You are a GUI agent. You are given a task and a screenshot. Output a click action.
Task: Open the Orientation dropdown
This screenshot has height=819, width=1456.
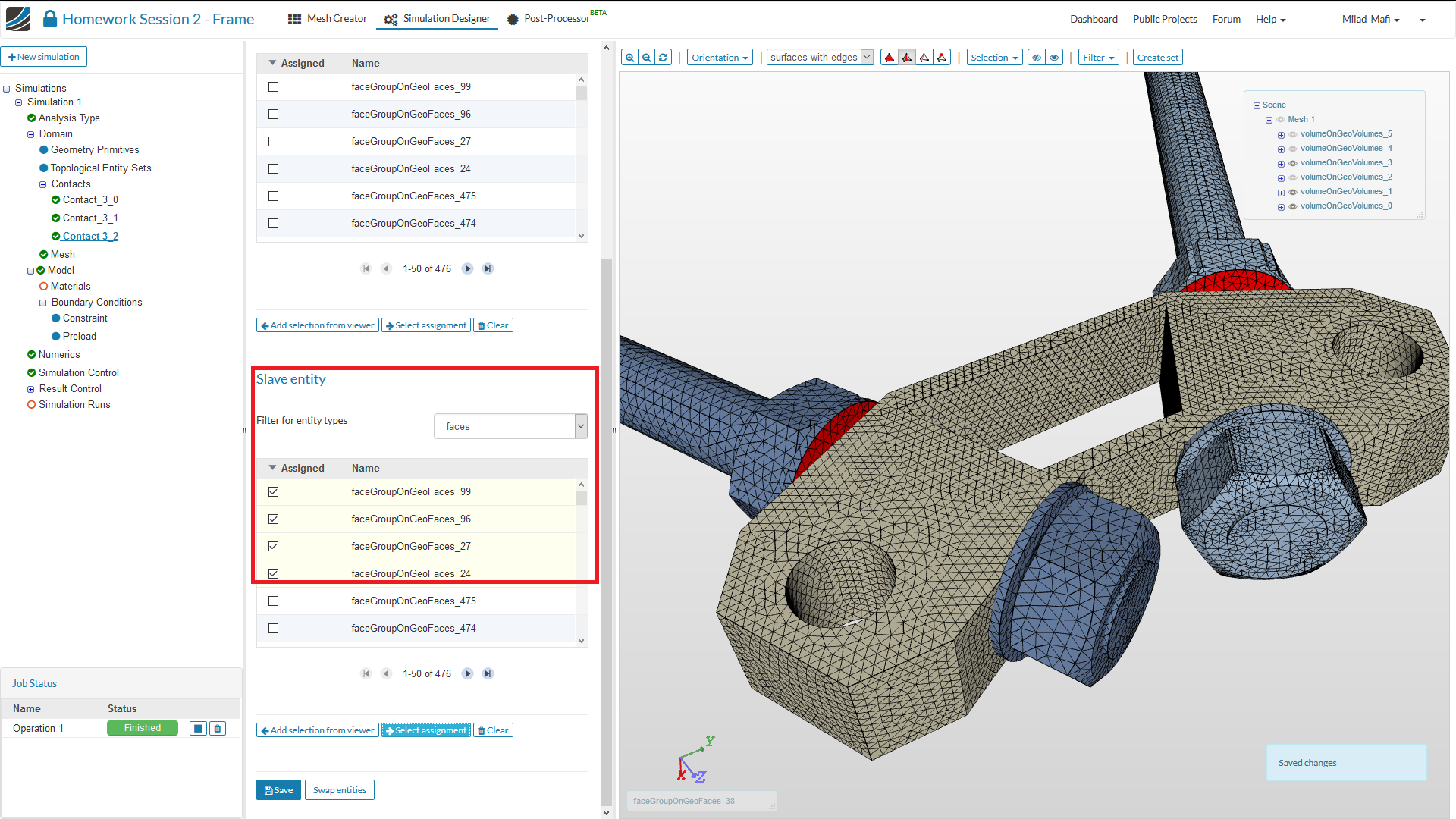pyautogui.click(x=720, y=58)
